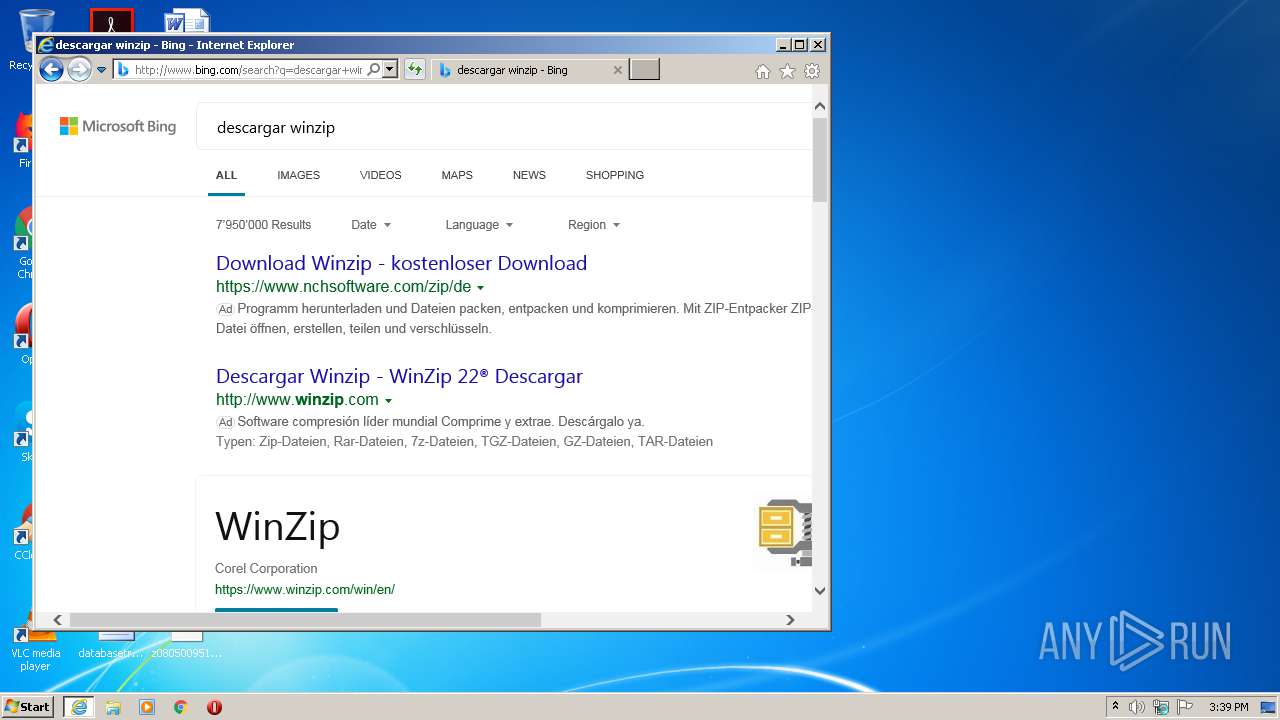Click the address bar URL field
The height and width of the screenshot is (720, 1280).
tap(248, 70)
